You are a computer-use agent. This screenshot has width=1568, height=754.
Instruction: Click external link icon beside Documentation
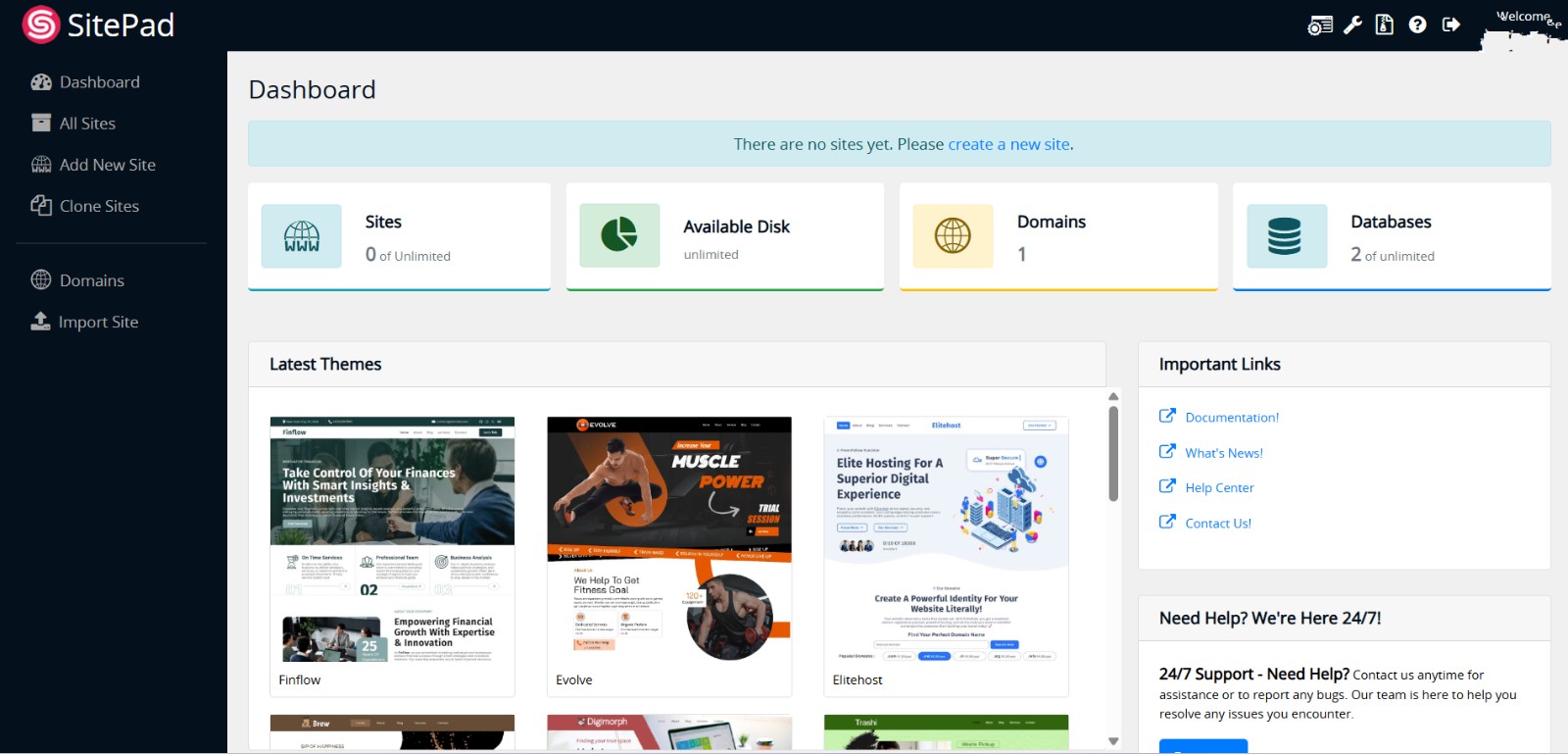coord(1167,416)
